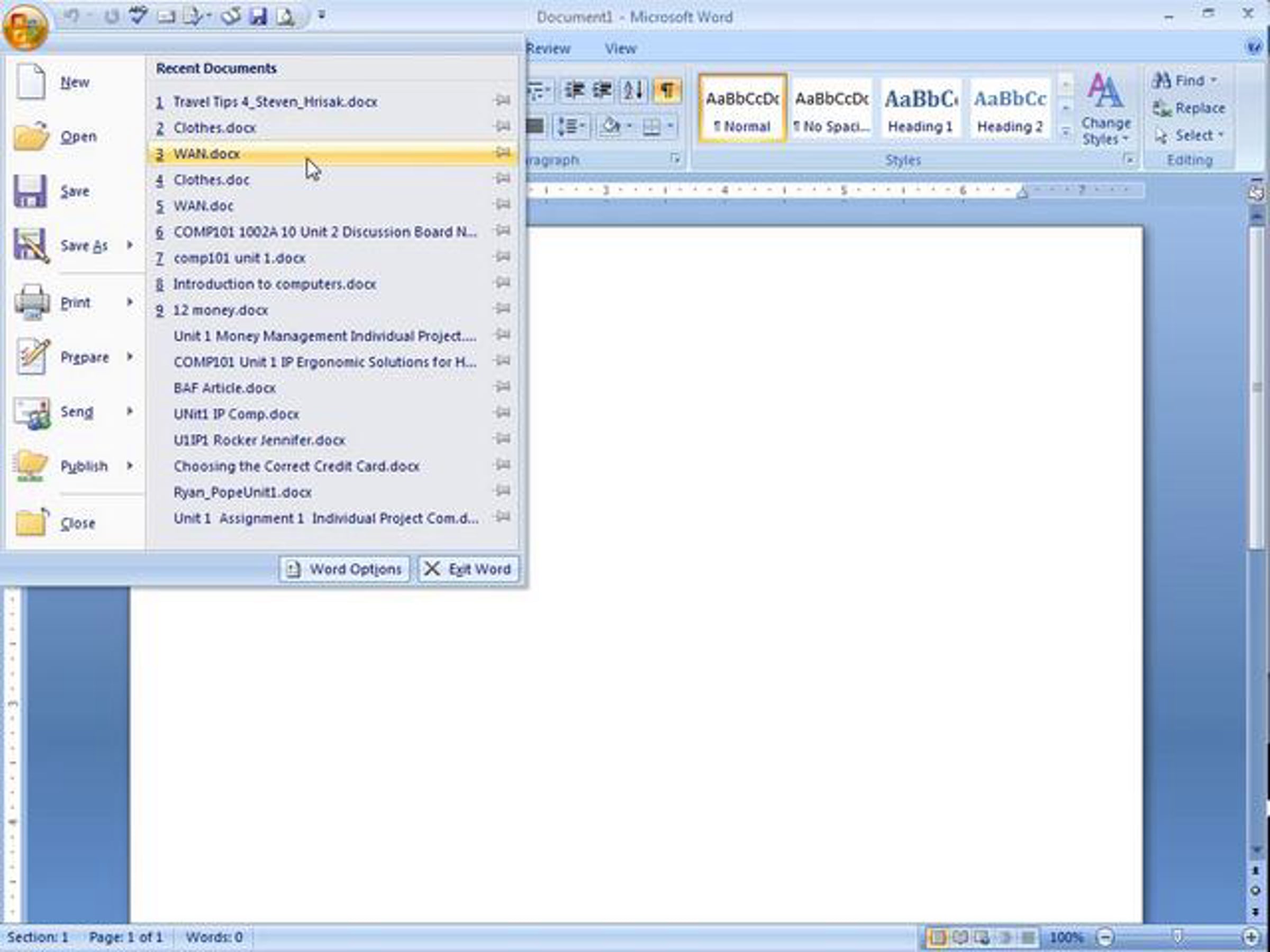Pin Clothes.docx in recent documents

point(502,126)
